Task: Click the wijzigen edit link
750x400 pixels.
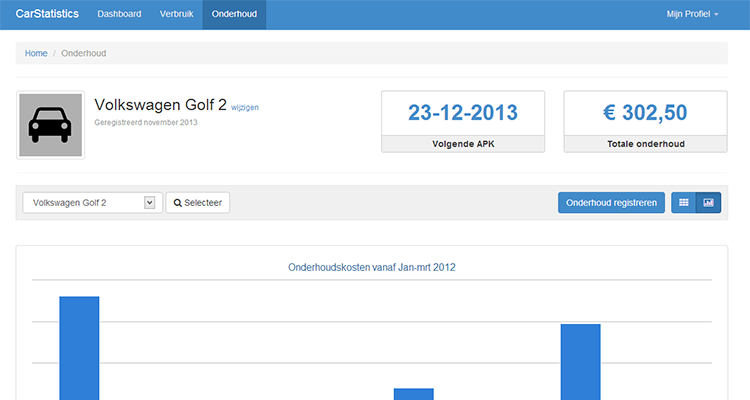Action: point(245,106)
